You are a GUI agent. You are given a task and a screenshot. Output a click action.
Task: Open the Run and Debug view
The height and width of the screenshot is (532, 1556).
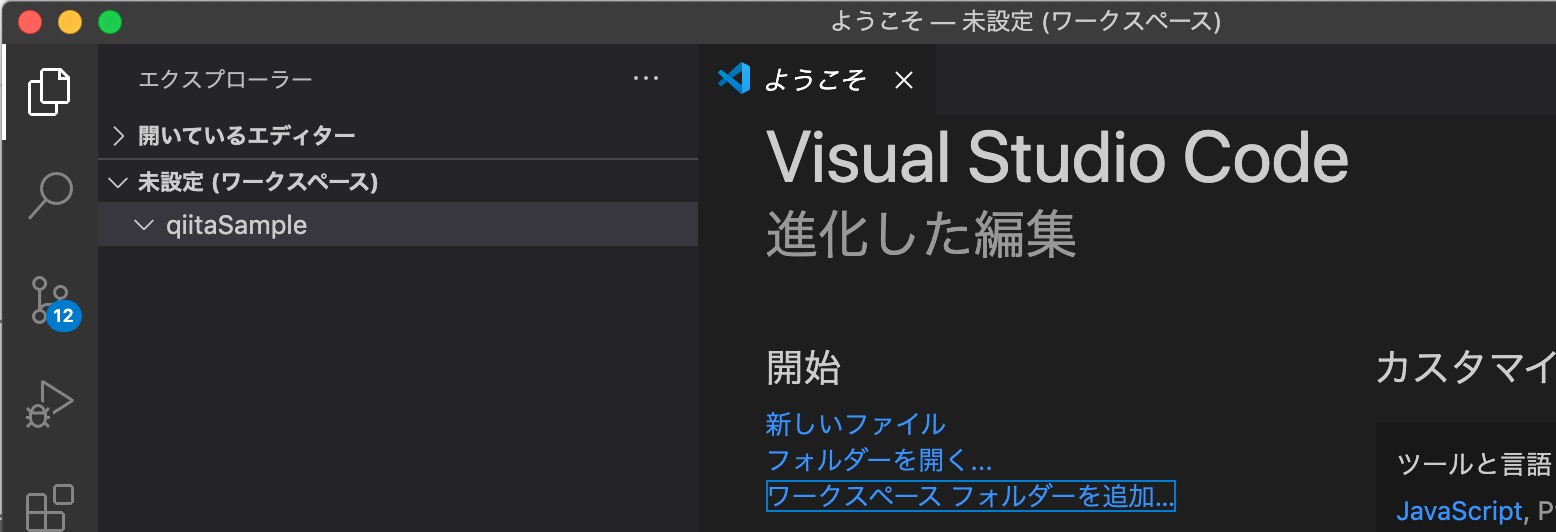49,404
